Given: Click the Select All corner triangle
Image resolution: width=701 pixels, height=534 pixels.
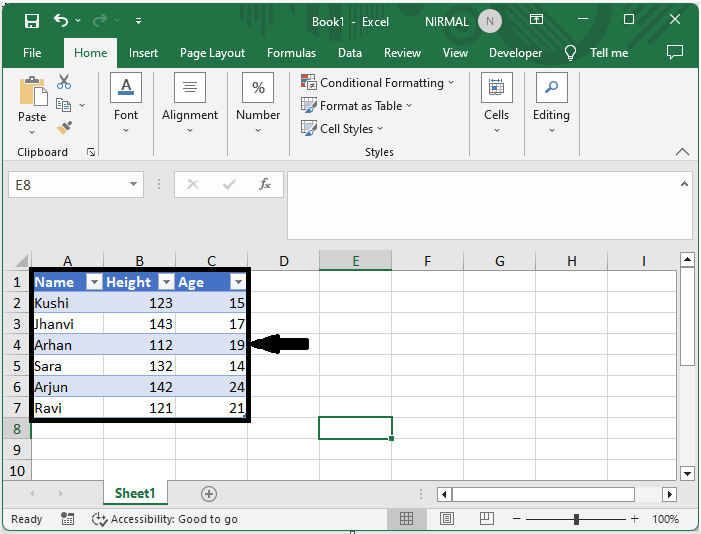Looking at the screenshot, I should click(x=21, y=260).
